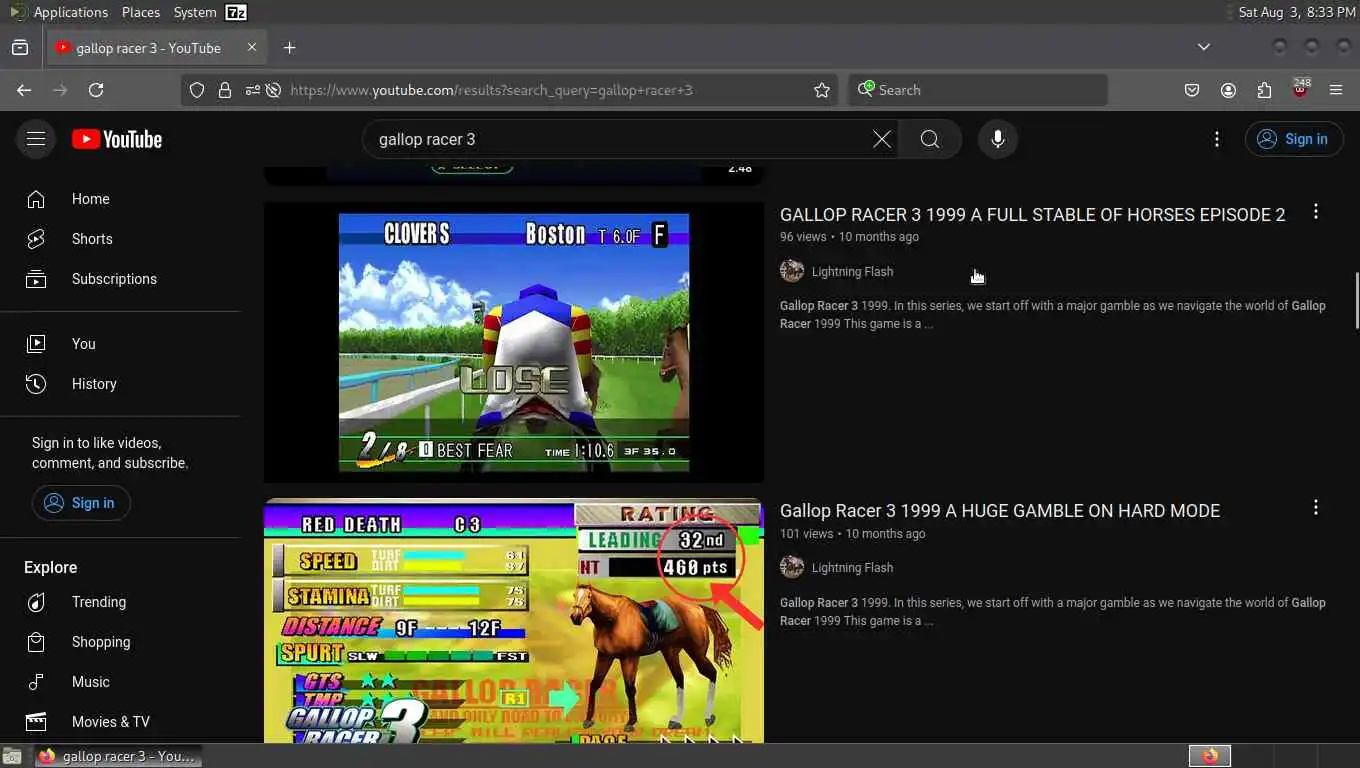Viewport: 1360px width, 768px height.
Task: Expand the list all tabs dropdown
Action: point(1204,47)
